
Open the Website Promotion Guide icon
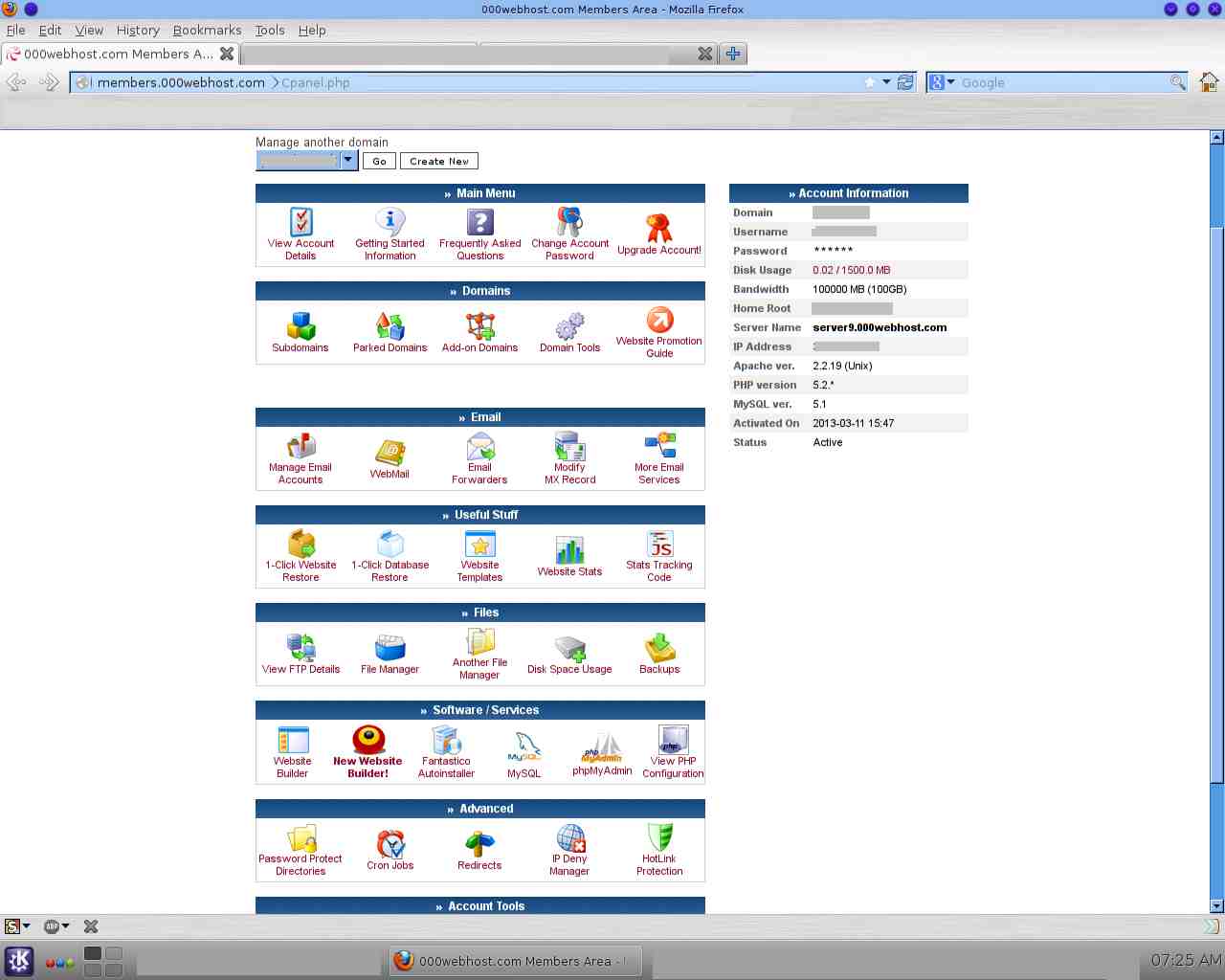(x=659, y=320)
